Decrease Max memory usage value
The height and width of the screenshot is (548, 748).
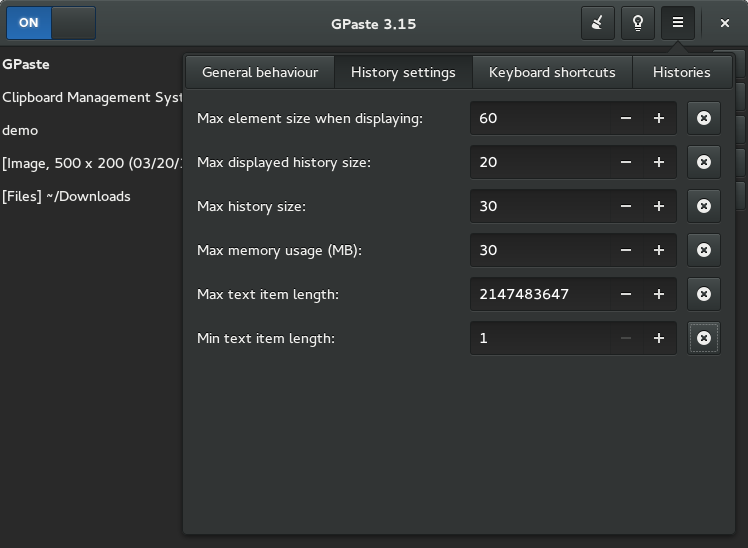click(626, 250)
